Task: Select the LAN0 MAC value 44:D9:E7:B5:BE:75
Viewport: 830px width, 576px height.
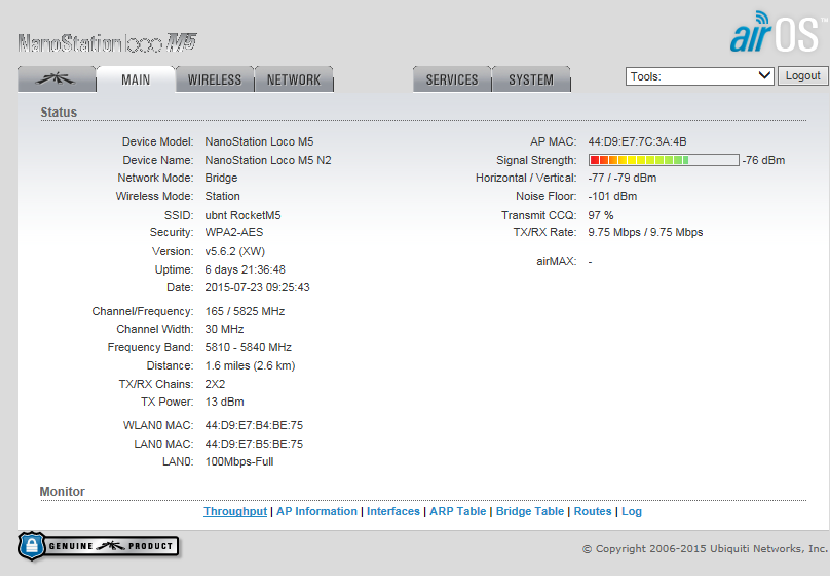Action: coord(254,444)
